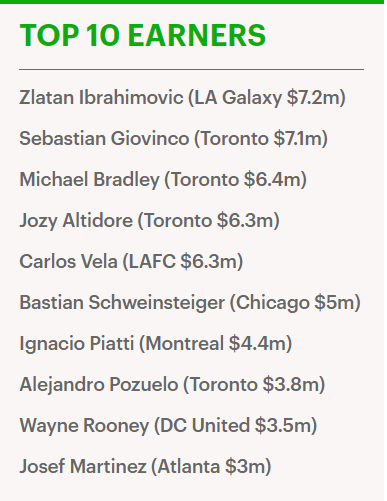Select Wayne Rooney's DC United entry
Screen dimensions: 387x501
tap(168, 426)
